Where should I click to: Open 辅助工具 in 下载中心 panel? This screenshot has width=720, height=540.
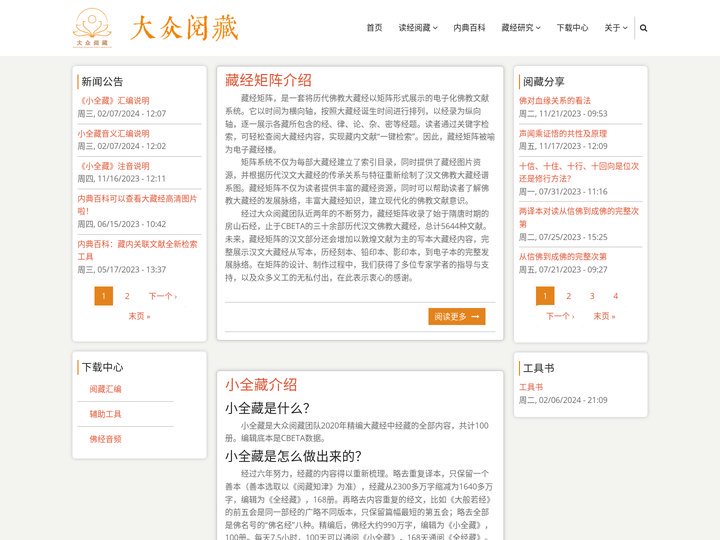tap(105, 414)
